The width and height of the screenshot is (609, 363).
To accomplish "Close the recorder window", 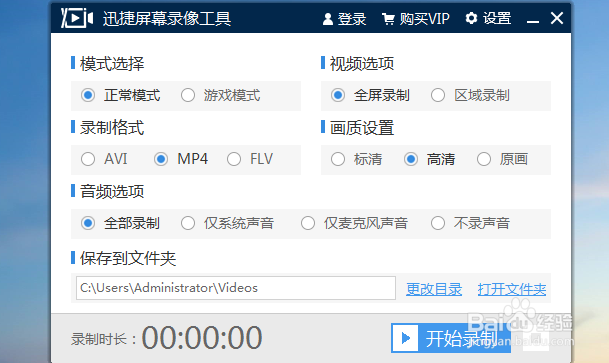I will (557, 18).
